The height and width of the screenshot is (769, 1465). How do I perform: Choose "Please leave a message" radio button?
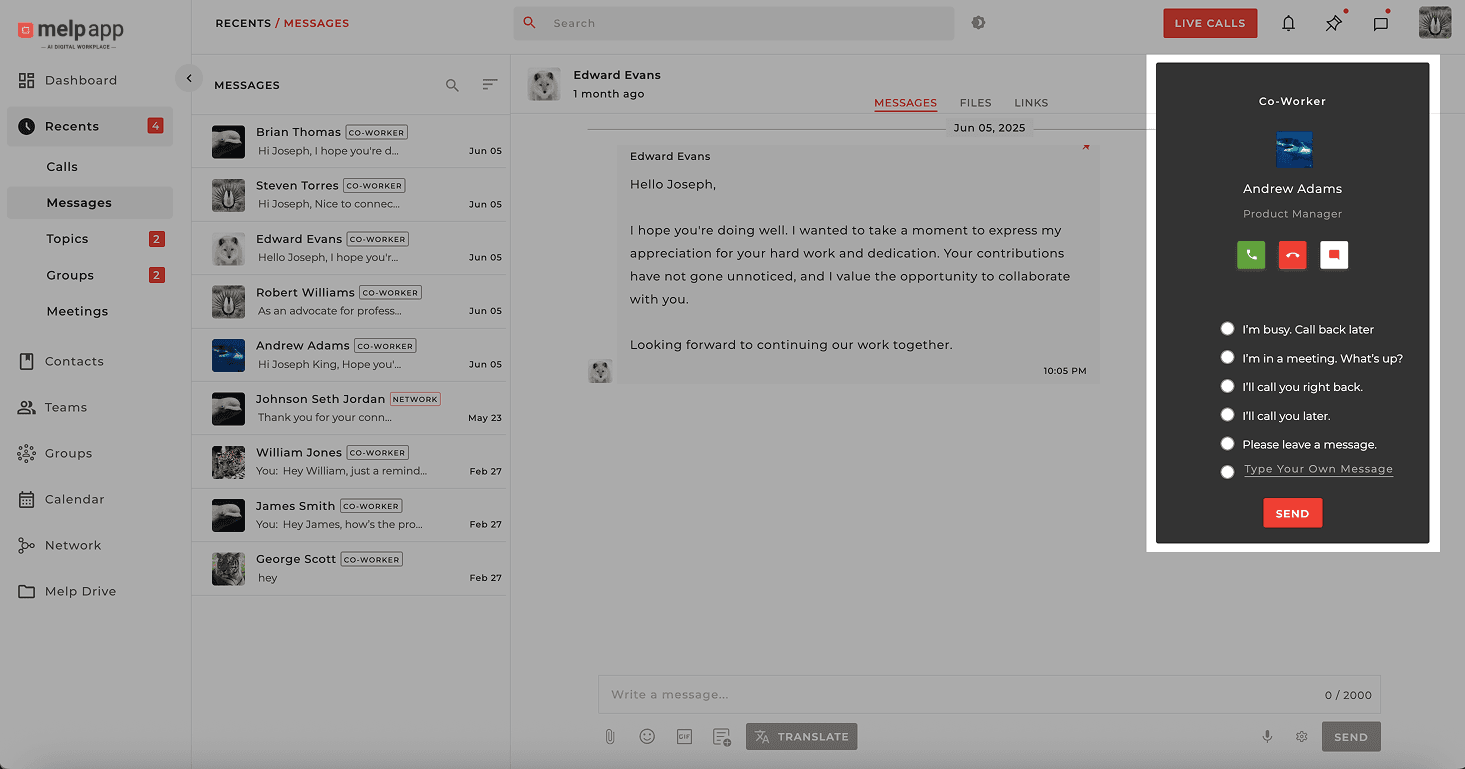tap(1227, 444)
